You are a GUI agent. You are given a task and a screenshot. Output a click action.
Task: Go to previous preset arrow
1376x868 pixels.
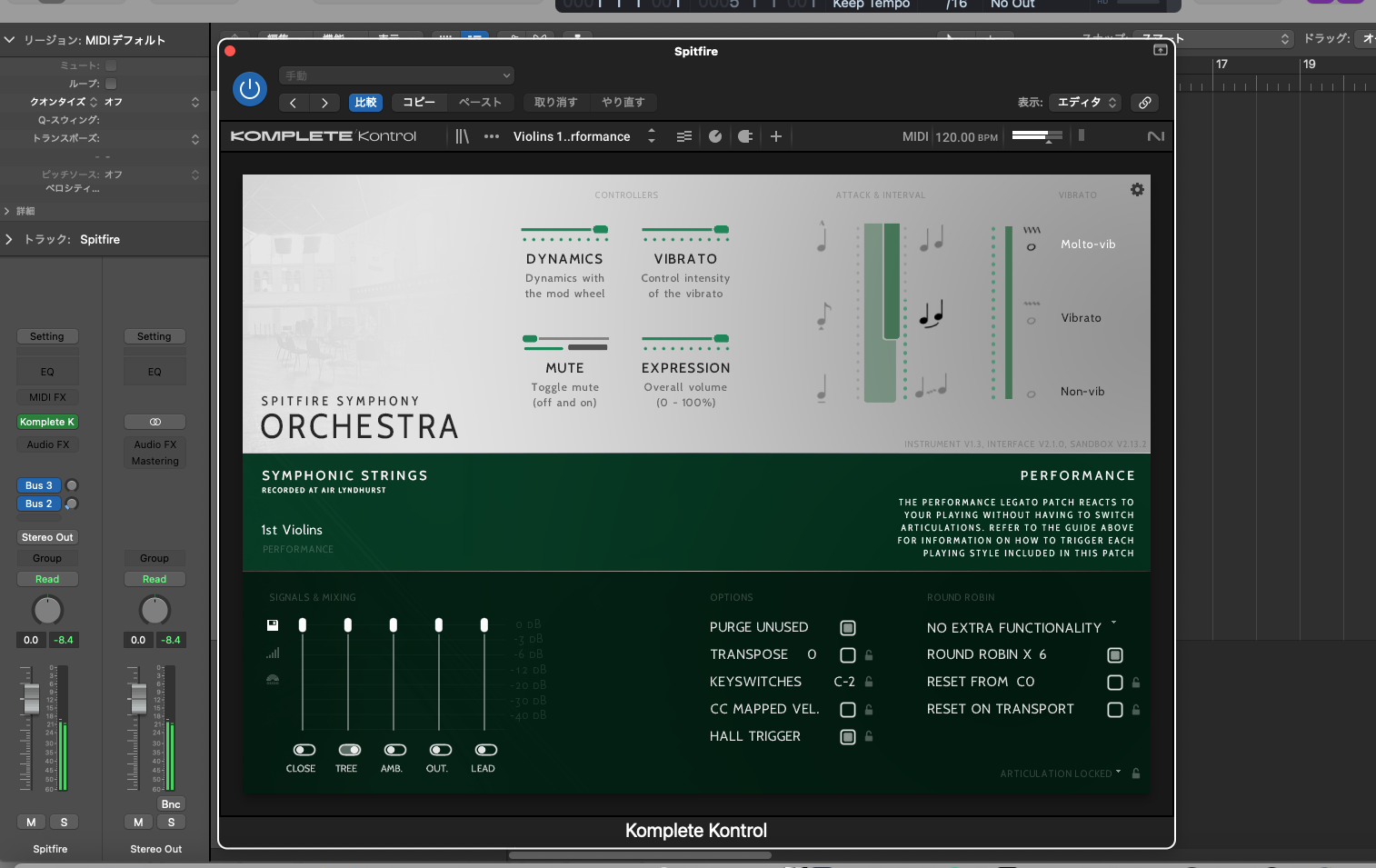pos(294,103)
